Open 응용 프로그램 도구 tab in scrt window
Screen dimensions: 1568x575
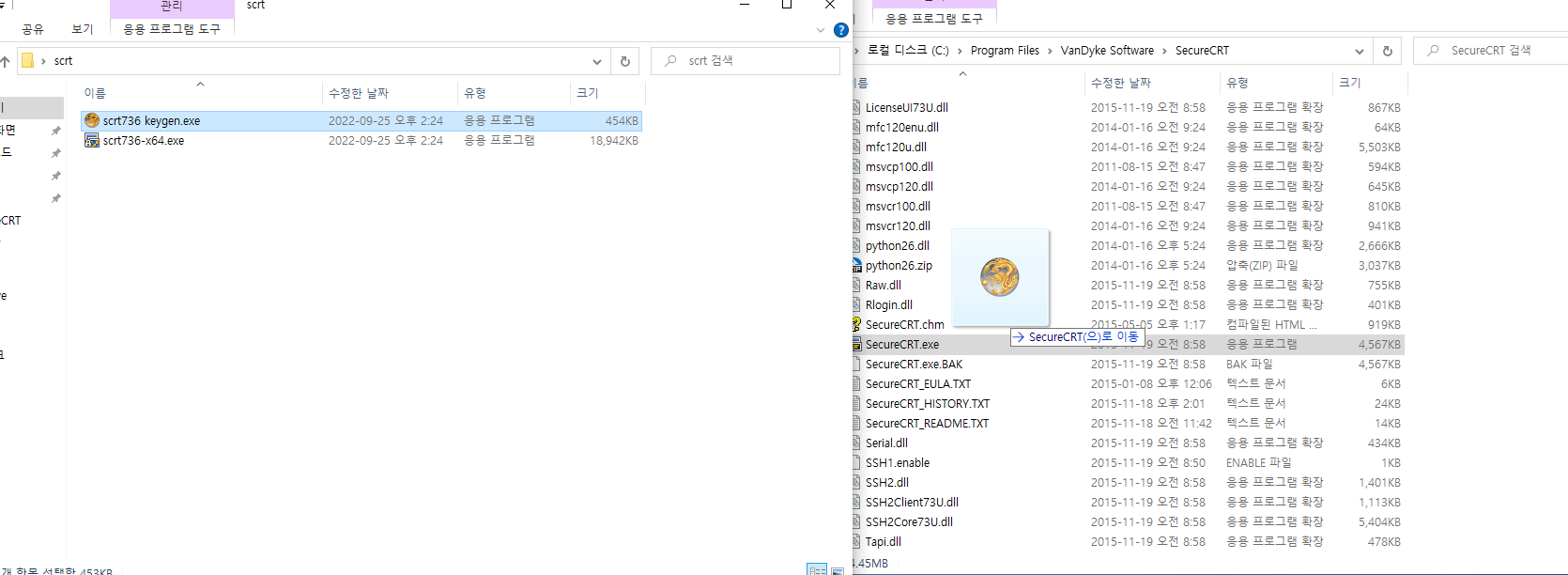coord(172,29)
